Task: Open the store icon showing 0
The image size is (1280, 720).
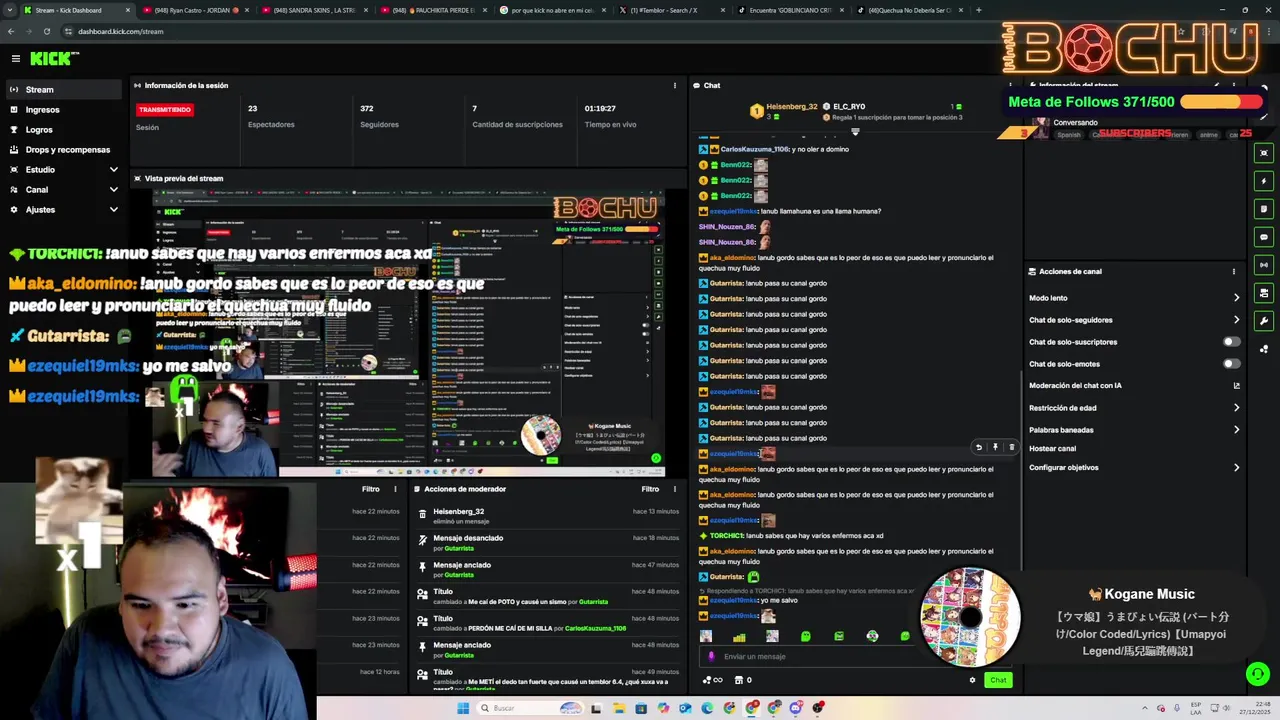Action: pyautogui.click(x=743, y=680)
